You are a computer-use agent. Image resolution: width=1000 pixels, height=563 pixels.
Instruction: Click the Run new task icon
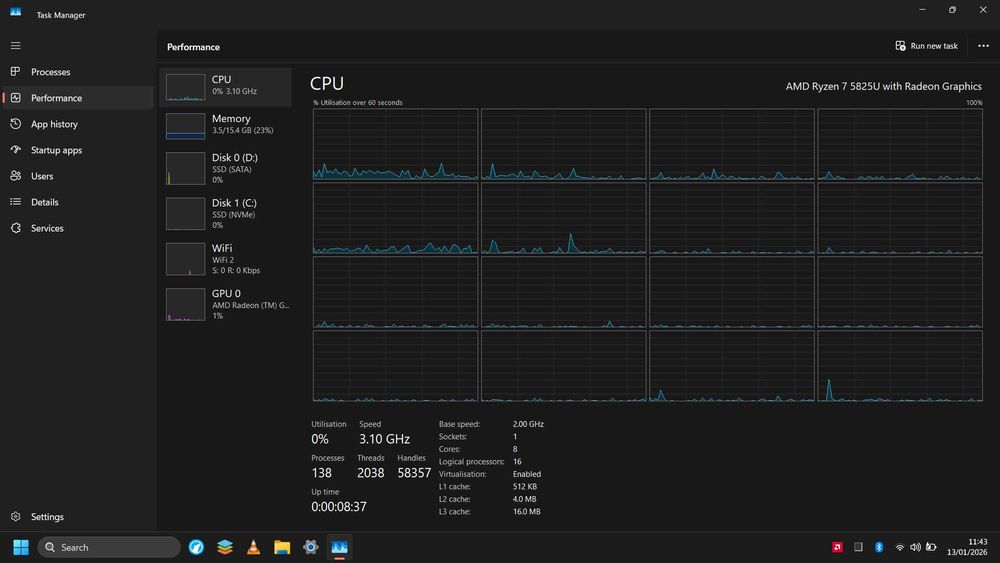(x=900, y=46)
